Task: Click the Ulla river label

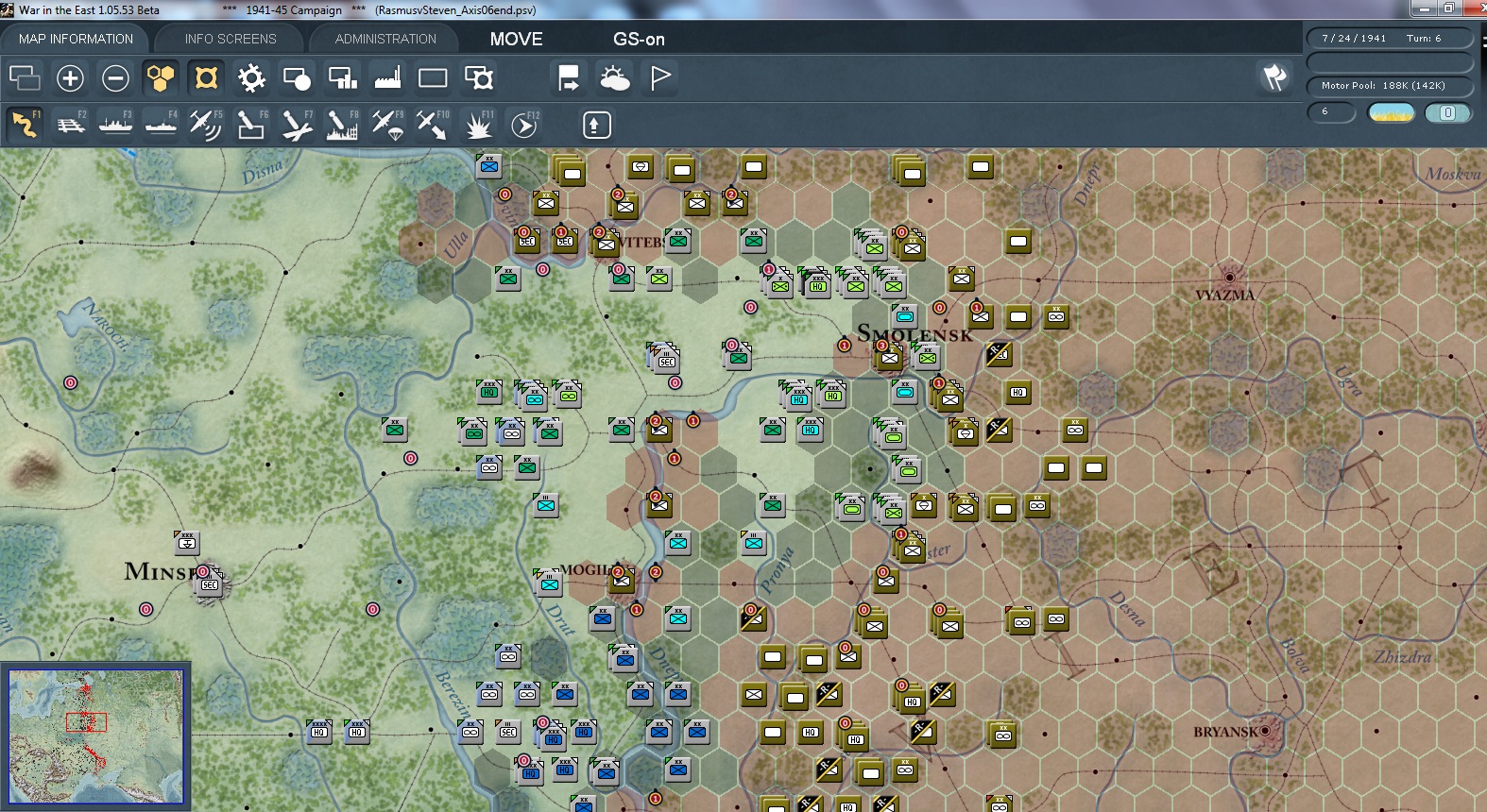Action: coord(455,245)
